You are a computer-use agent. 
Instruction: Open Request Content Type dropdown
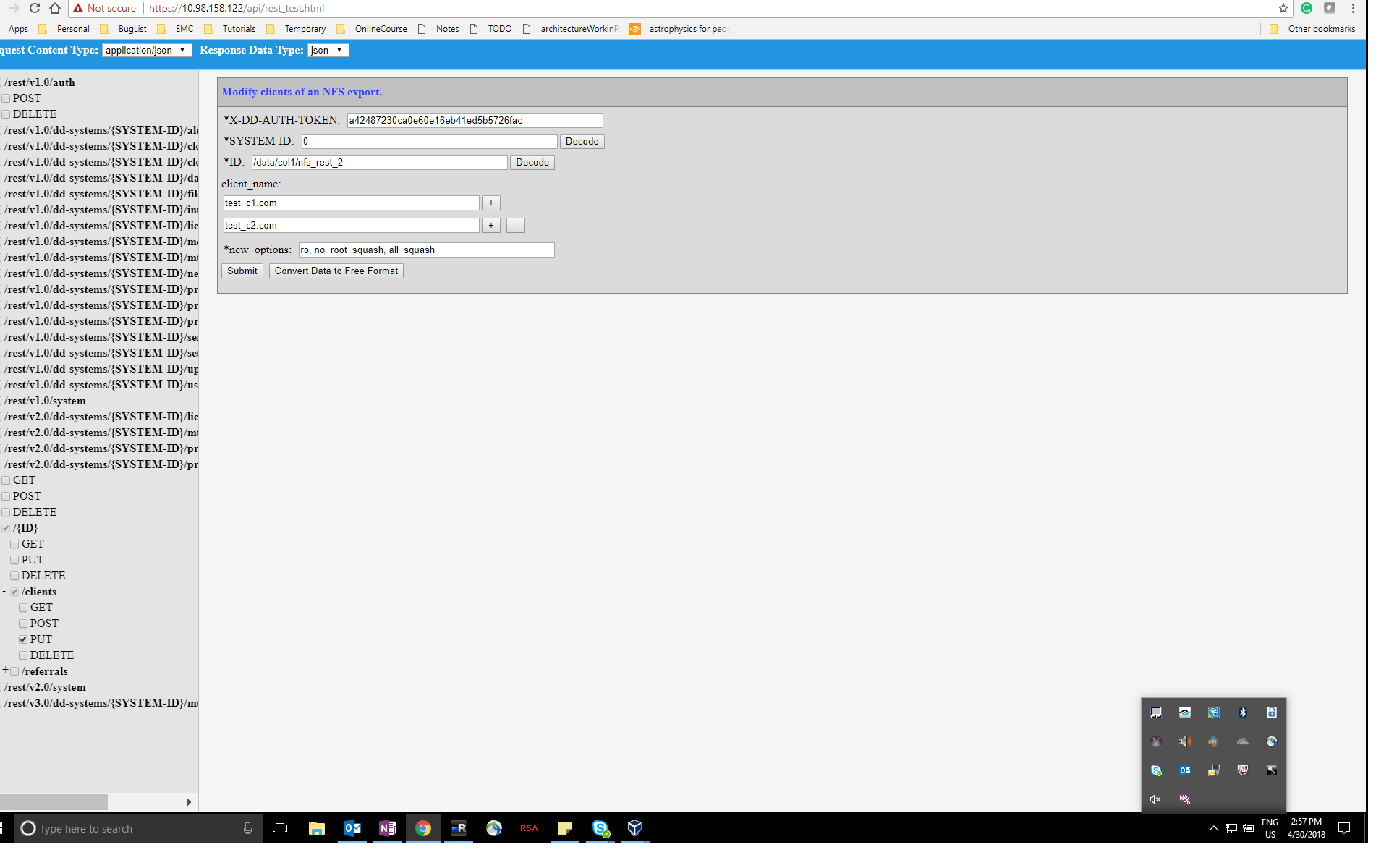(147, 50)
